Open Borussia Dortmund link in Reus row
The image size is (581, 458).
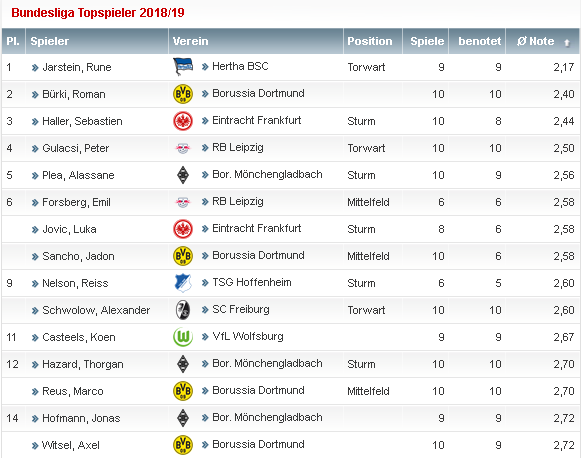point(258,390)
